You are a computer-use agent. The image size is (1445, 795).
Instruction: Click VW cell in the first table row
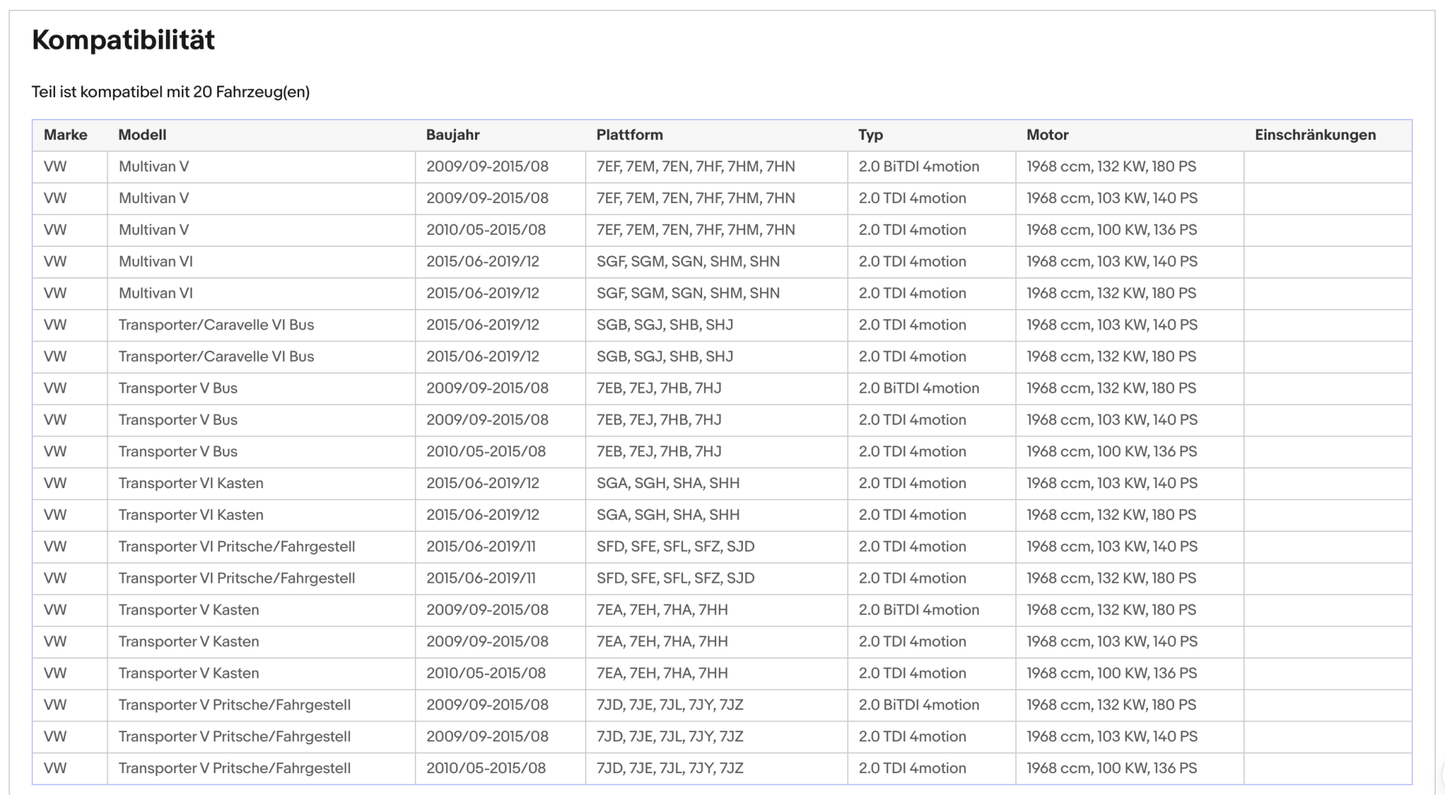click(x=55, y=167)
